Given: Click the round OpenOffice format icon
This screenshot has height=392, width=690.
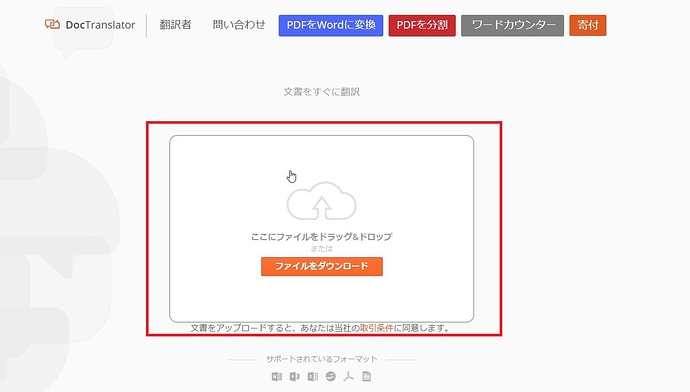Looking at the screenshot, I should (330, 377).
